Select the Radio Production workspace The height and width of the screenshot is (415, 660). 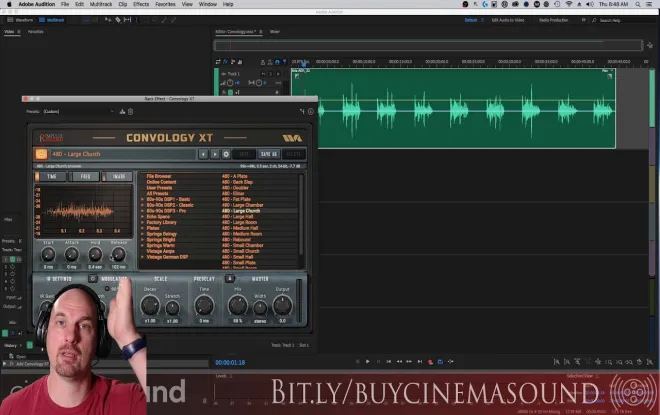tap(554, 20)
